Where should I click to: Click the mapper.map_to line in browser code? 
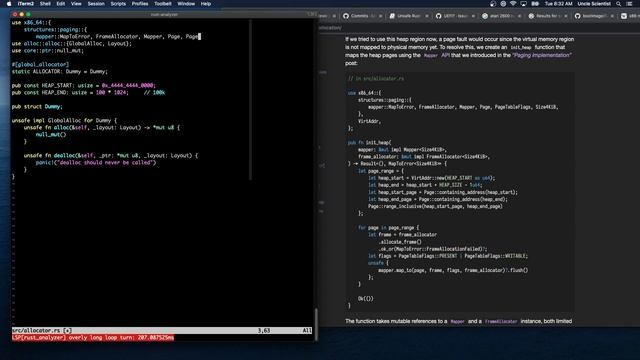[x=453, y=270]
